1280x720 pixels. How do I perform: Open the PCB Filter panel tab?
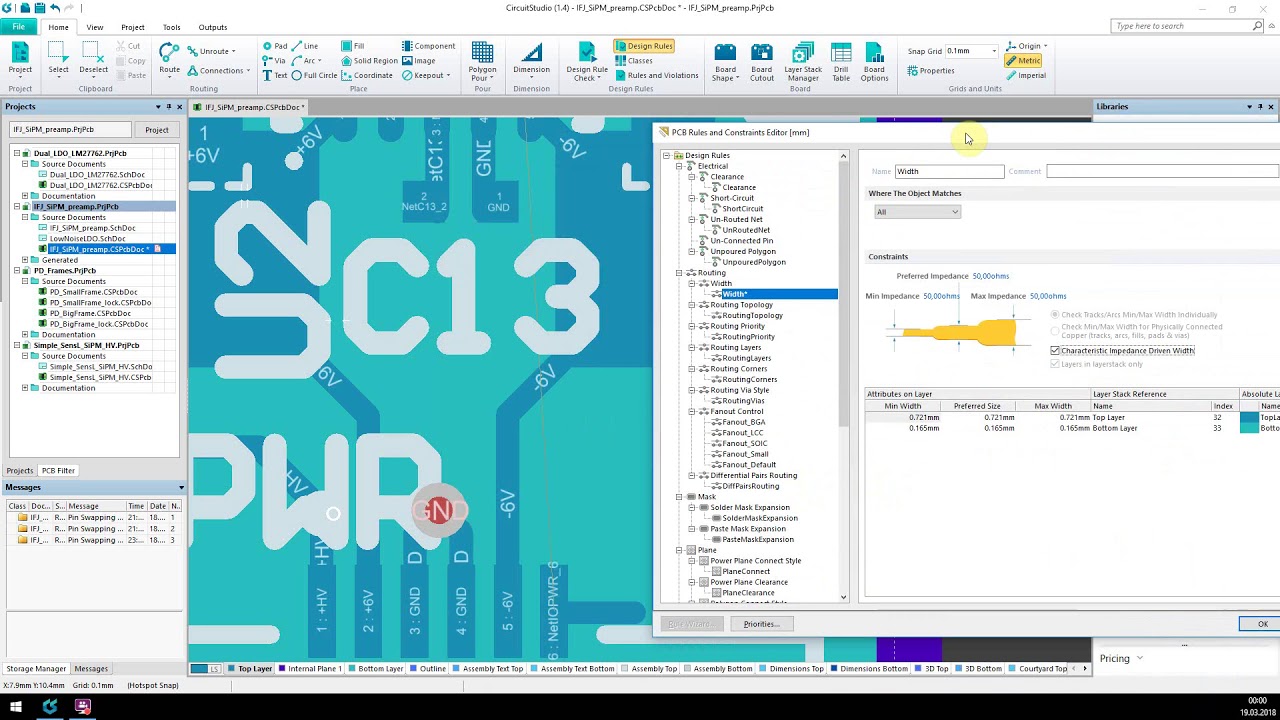point(58,471)
